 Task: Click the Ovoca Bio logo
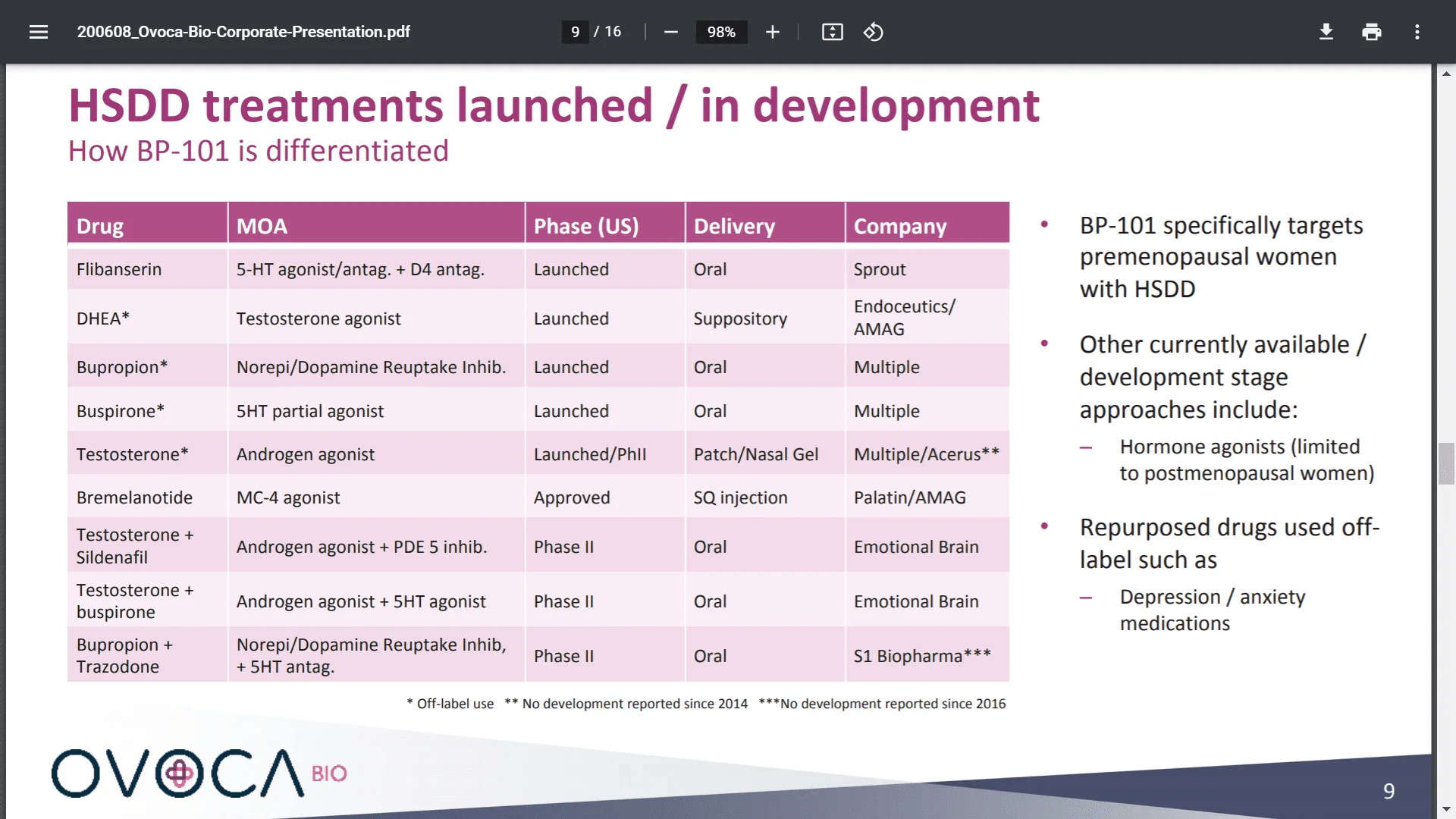click(199, 773)
